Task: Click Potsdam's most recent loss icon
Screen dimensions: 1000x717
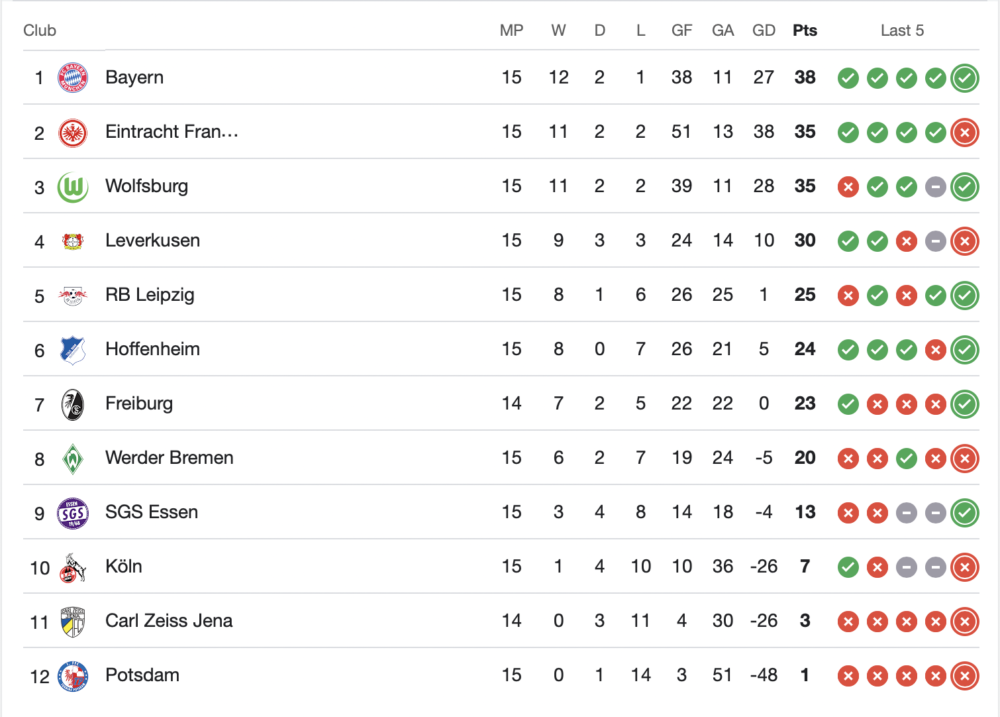Action: [964, 676]
